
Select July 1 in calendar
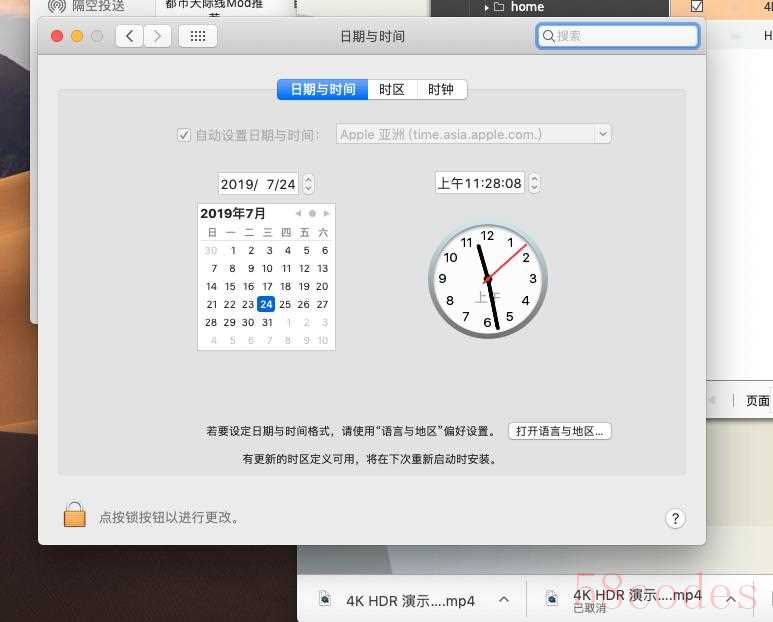tap(233, 250)
